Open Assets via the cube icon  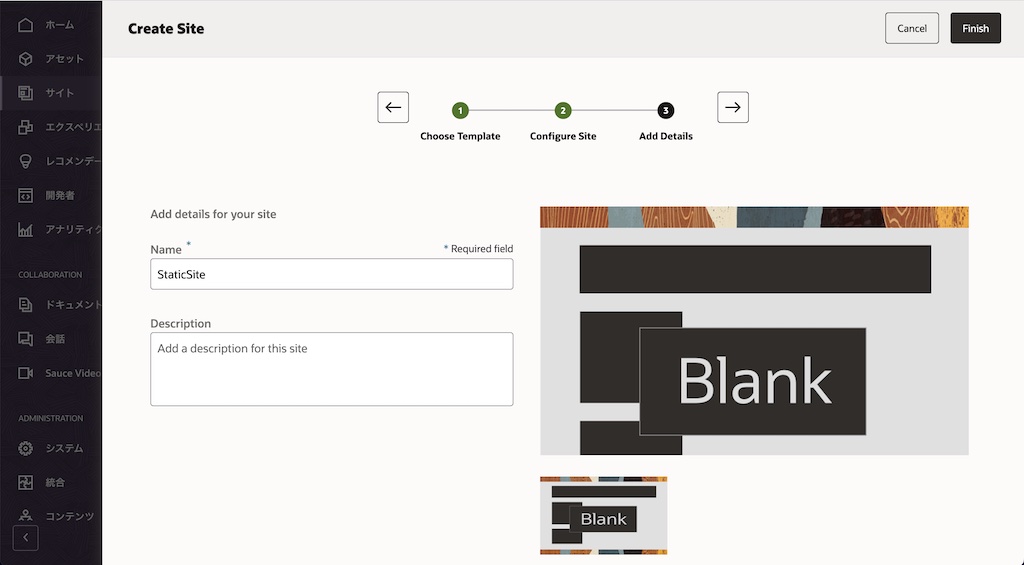click(x=26, y=59)
